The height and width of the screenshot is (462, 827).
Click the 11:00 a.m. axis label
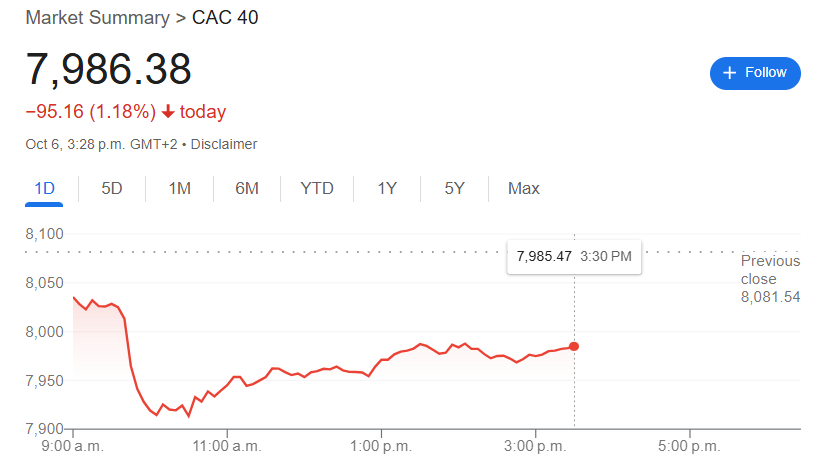(227, 443)
